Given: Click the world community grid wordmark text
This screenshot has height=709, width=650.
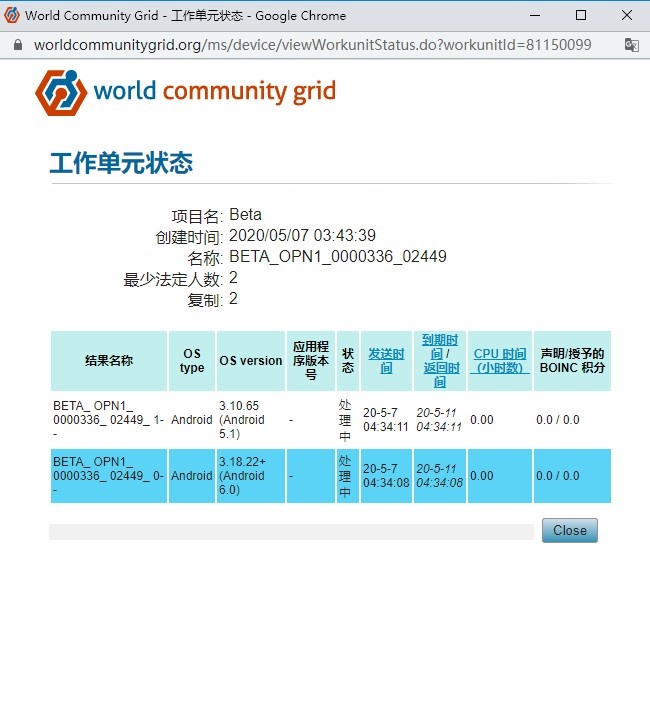Looking at the screenshot, I should [x=215, y=92].
